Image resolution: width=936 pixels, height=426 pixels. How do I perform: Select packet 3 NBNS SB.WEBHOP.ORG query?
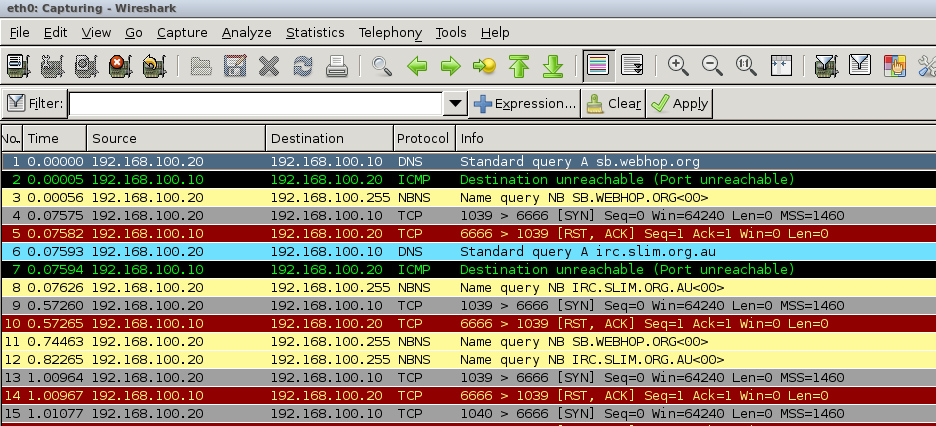point(469,197)
